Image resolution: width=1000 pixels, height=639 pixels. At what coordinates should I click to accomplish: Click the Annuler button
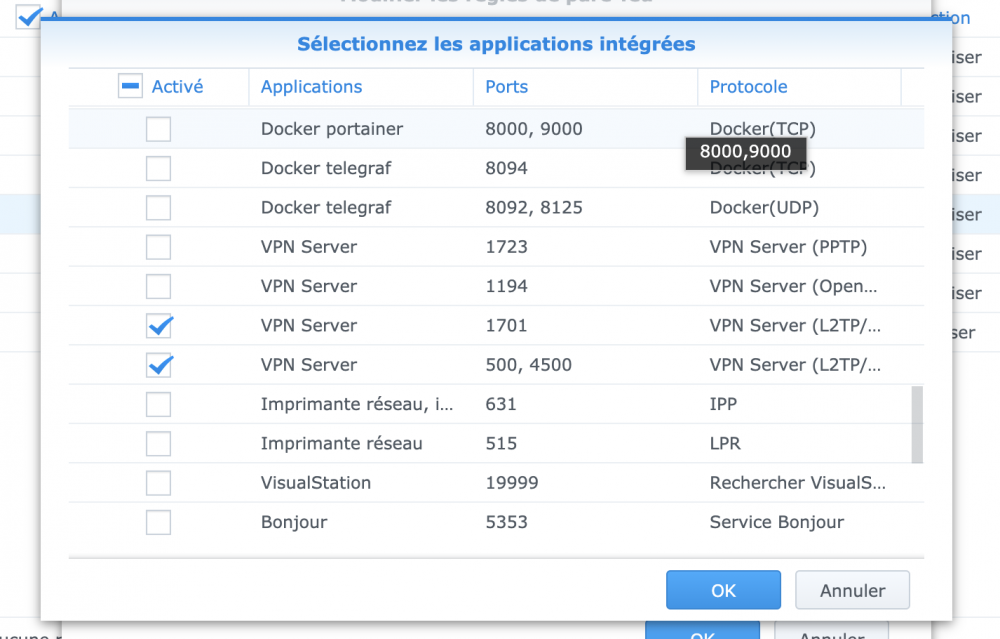(x=852, y=591)
